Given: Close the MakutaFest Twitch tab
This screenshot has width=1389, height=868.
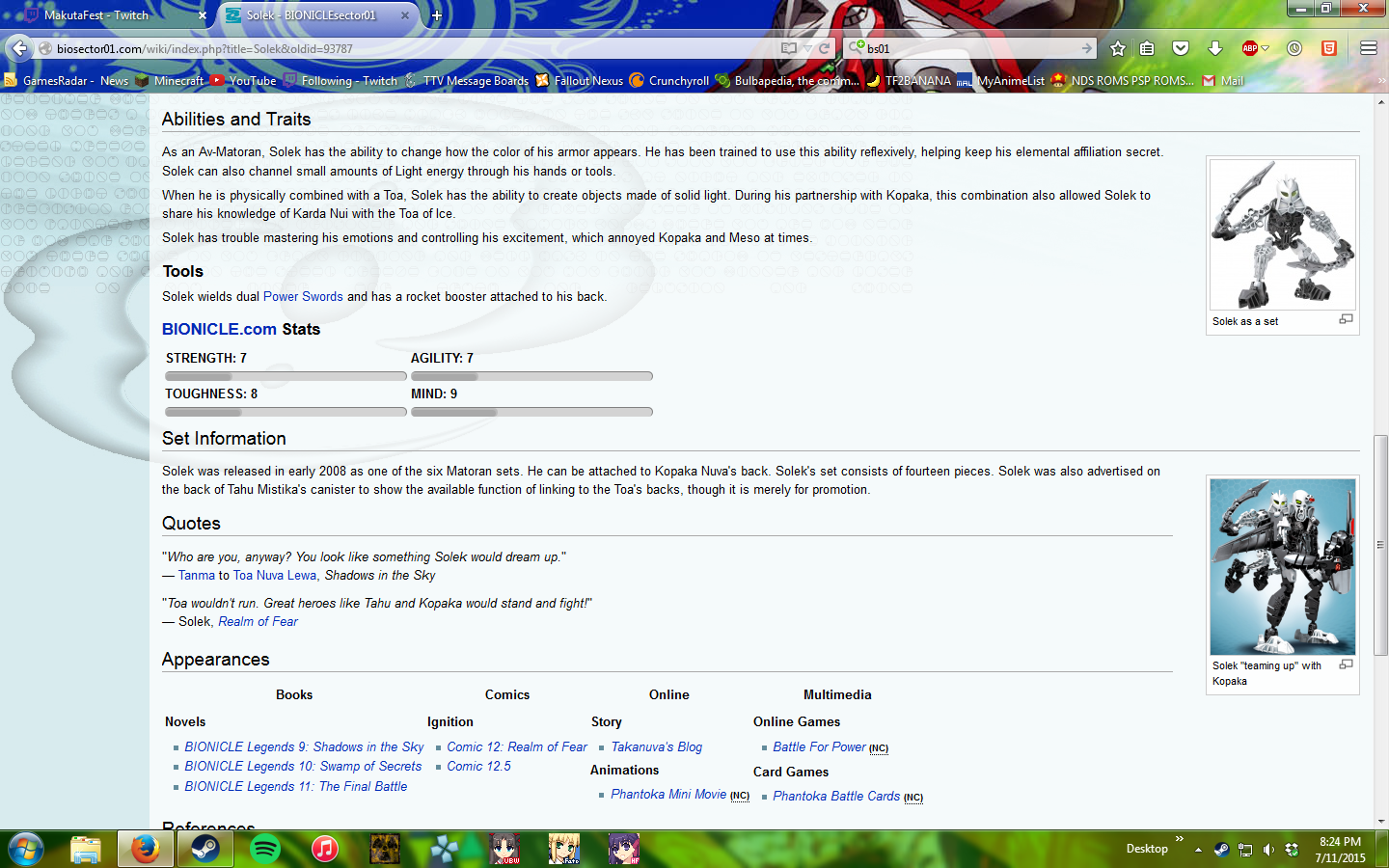Looking at the screenshot, I should [202, 15].
